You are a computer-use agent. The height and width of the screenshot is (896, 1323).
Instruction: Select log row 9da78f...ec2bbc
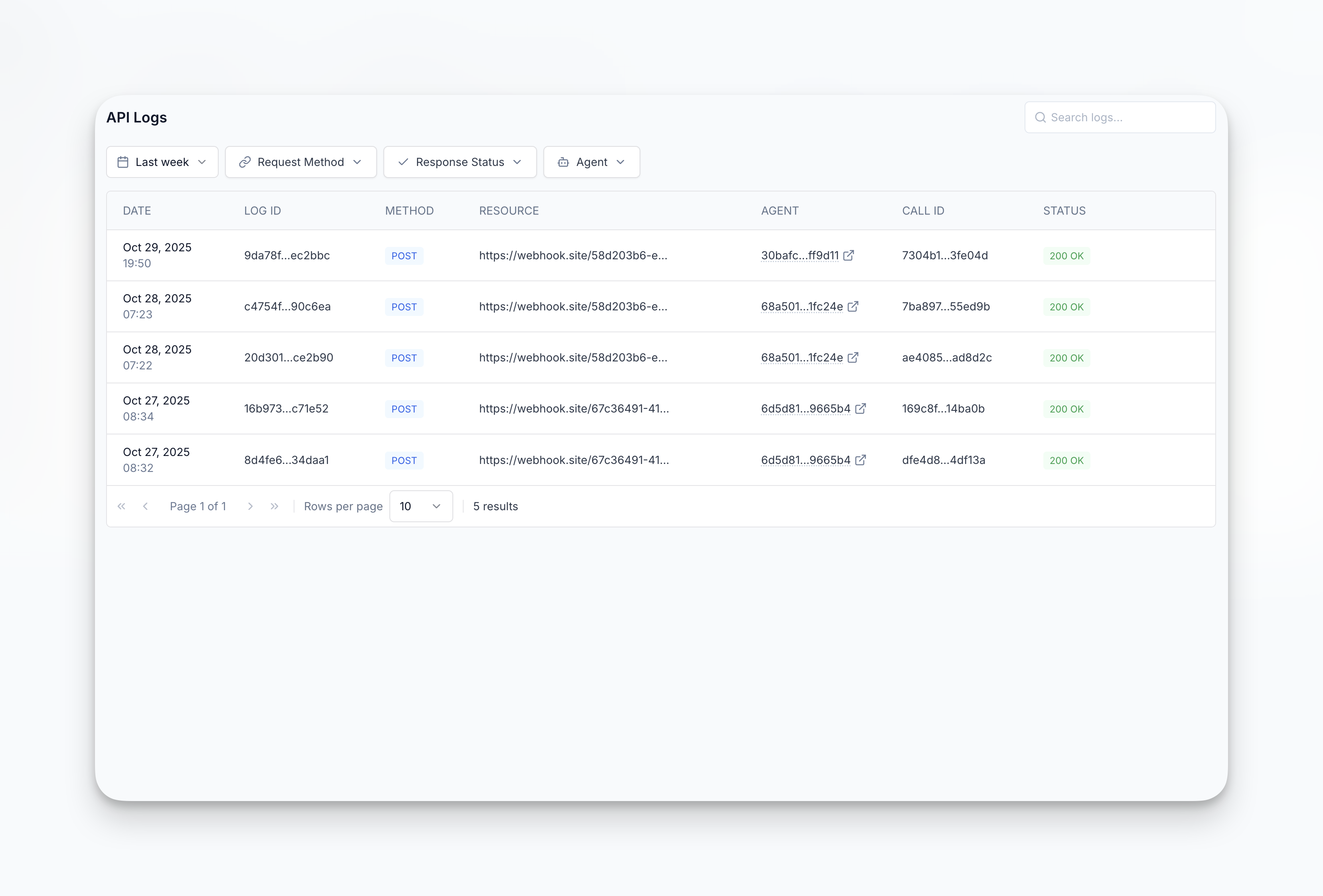point(287,256)
